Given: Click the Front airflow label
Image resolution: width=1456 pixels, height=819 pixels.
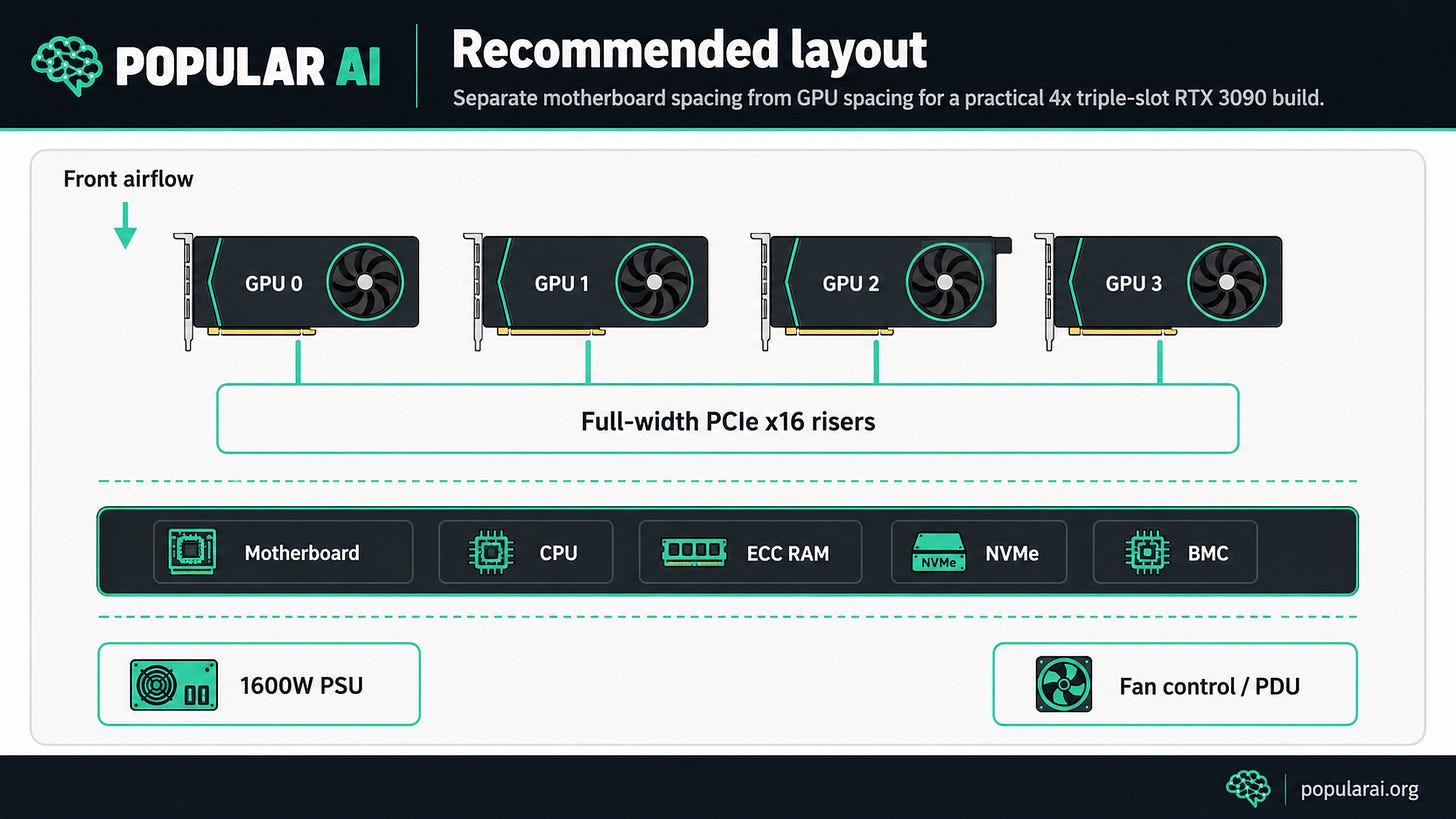Looking at the screenshot, I should 128,179.
